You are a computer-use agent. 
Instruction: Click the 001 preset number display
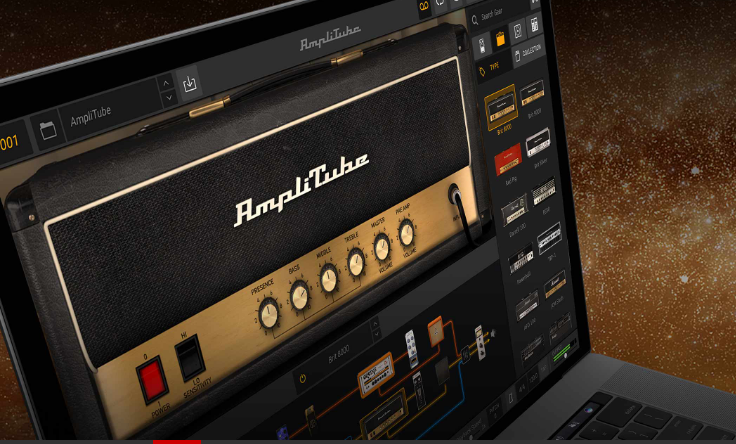point(9,141)
